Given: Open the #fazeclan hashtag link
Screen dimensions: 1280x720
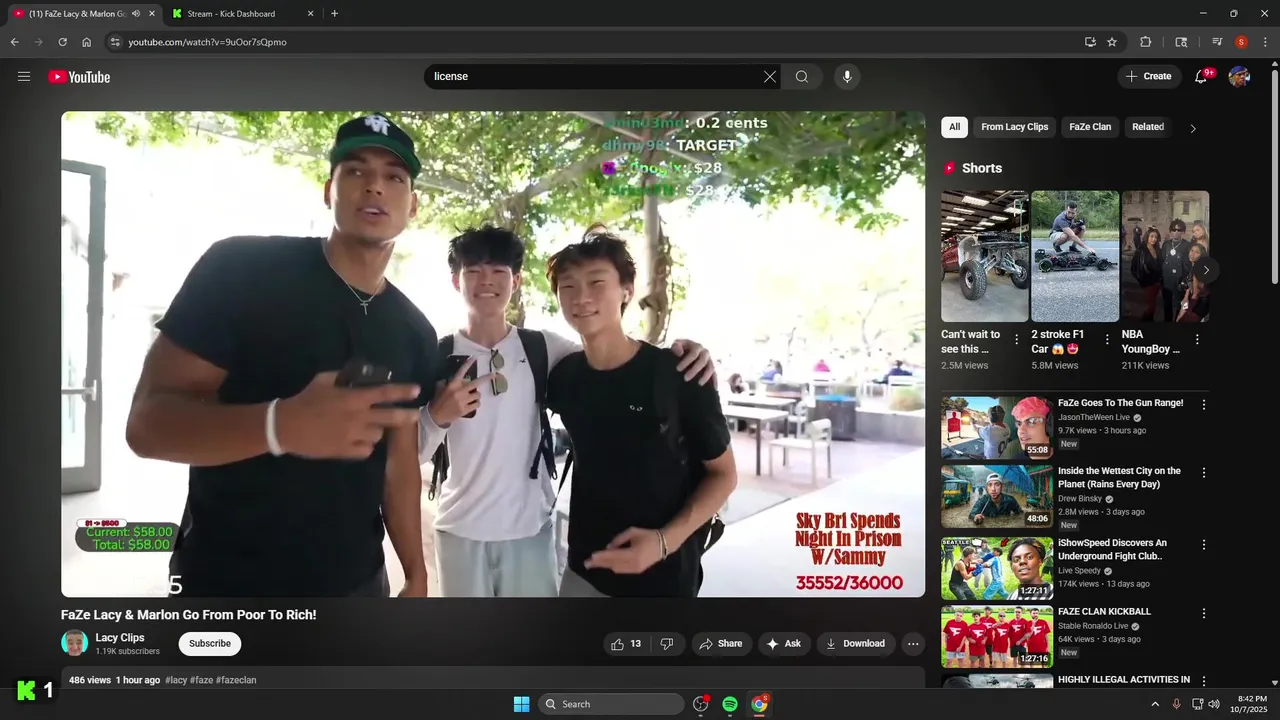Looking at the screenshot, I should pyautogui.click(x=236, y=680).
